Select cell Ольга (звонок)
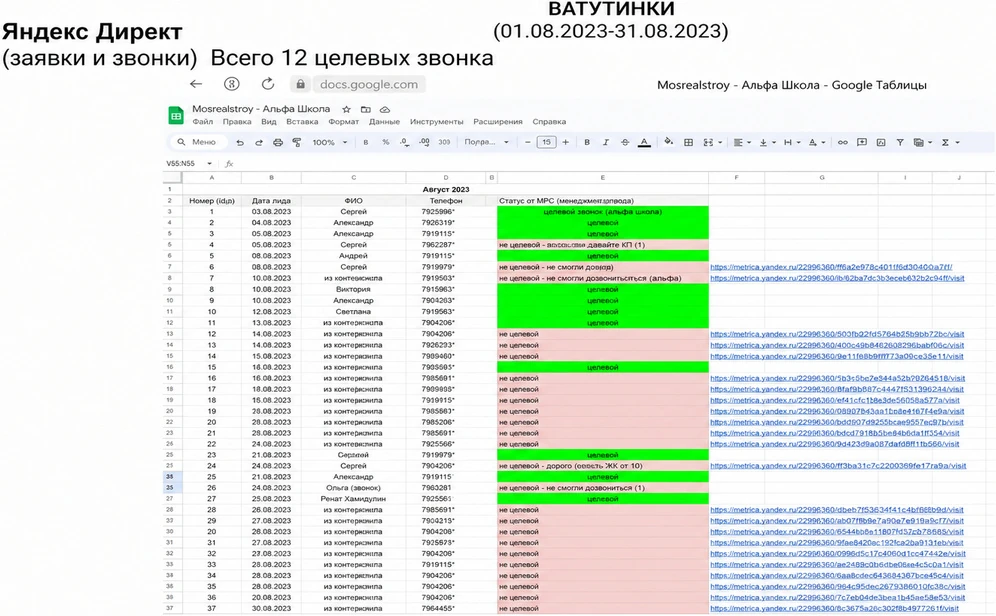This screenshot has height=616, width=996. point(353,488)
